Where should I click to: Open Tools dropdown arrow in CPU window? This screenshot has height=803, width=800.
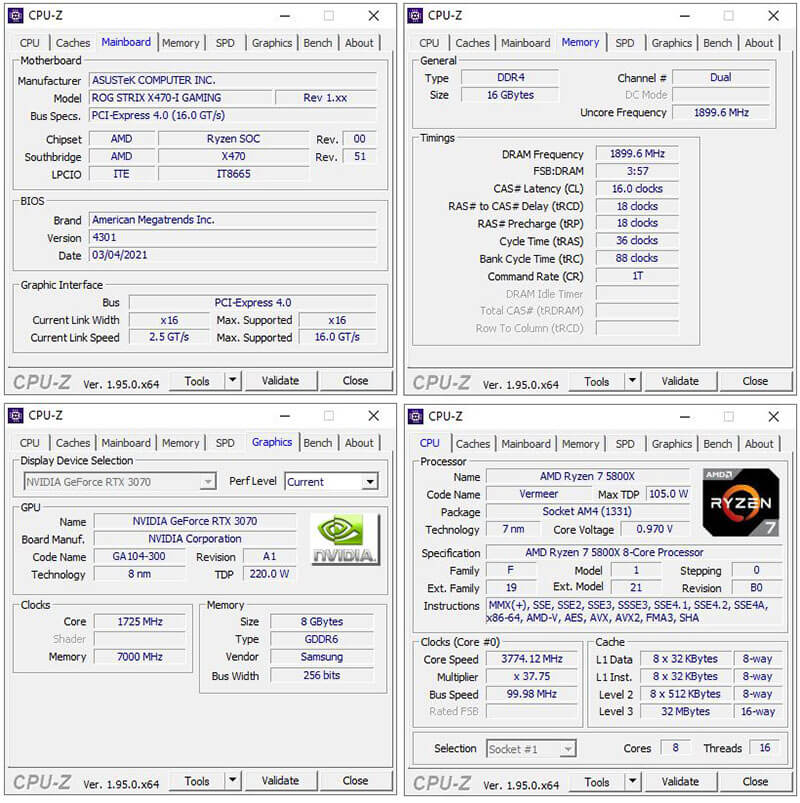(633, 781)
